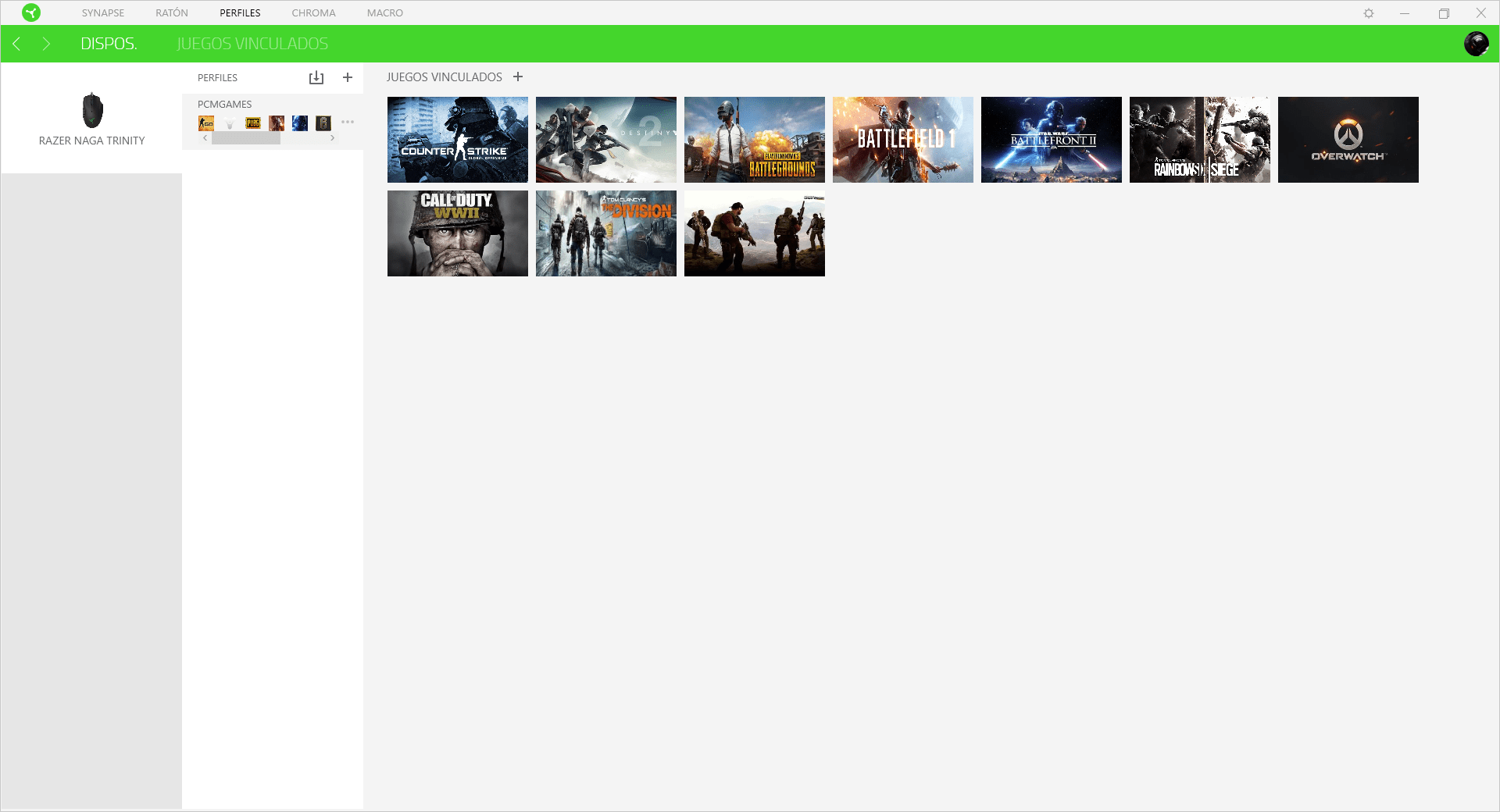
Task: Select the Ghost Recon Wildlands game tile
Action: pyautogui.click(x=755, y=233)
